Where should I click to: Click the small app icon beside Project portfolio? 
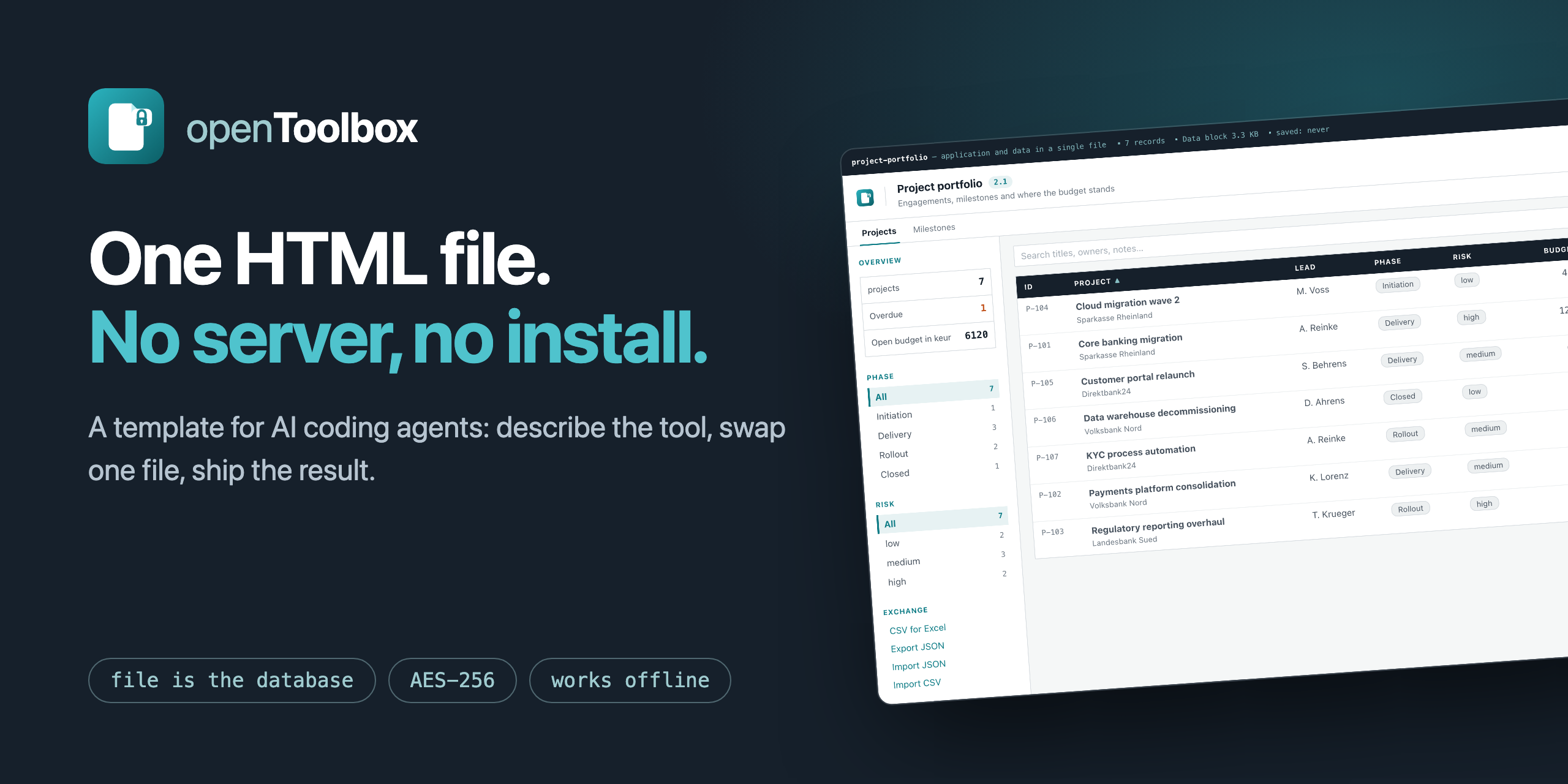[865, 197]
